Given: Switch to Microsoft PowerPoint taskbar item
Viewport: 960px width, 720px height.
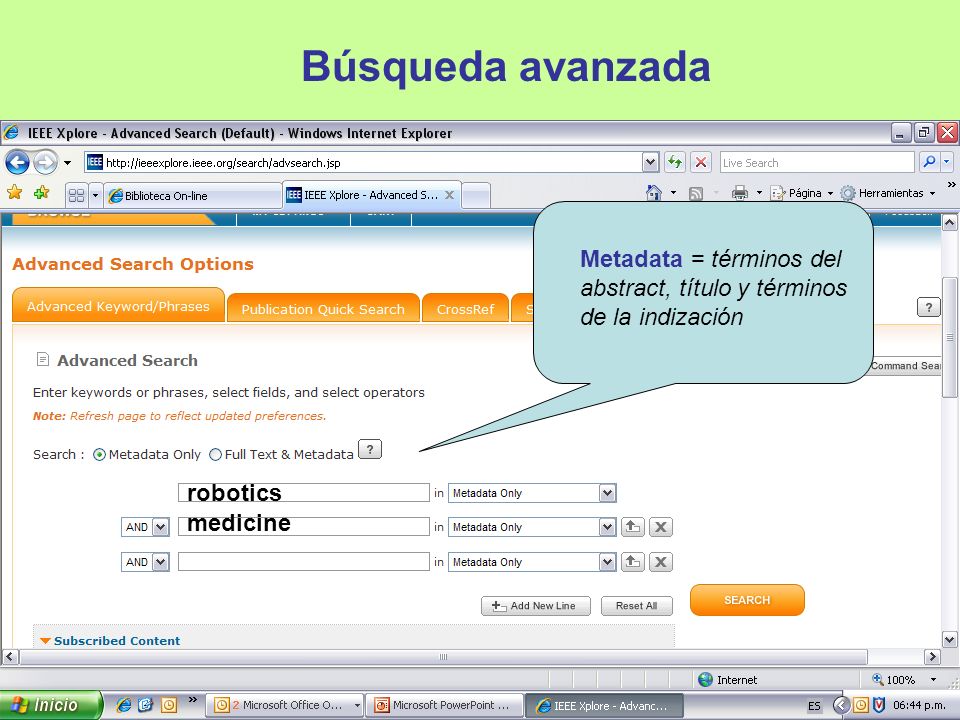Looking at the screenshot, I should click(445, 705).
